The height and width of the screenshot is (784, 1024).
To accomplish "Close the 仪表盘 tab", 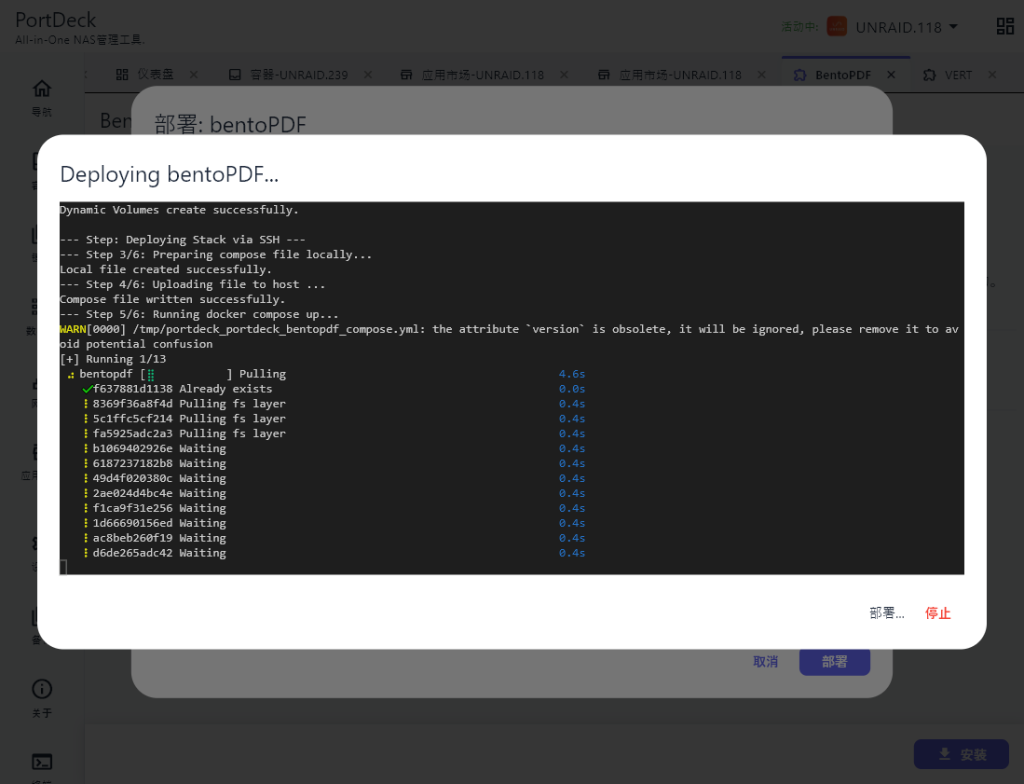I will 193,75.
